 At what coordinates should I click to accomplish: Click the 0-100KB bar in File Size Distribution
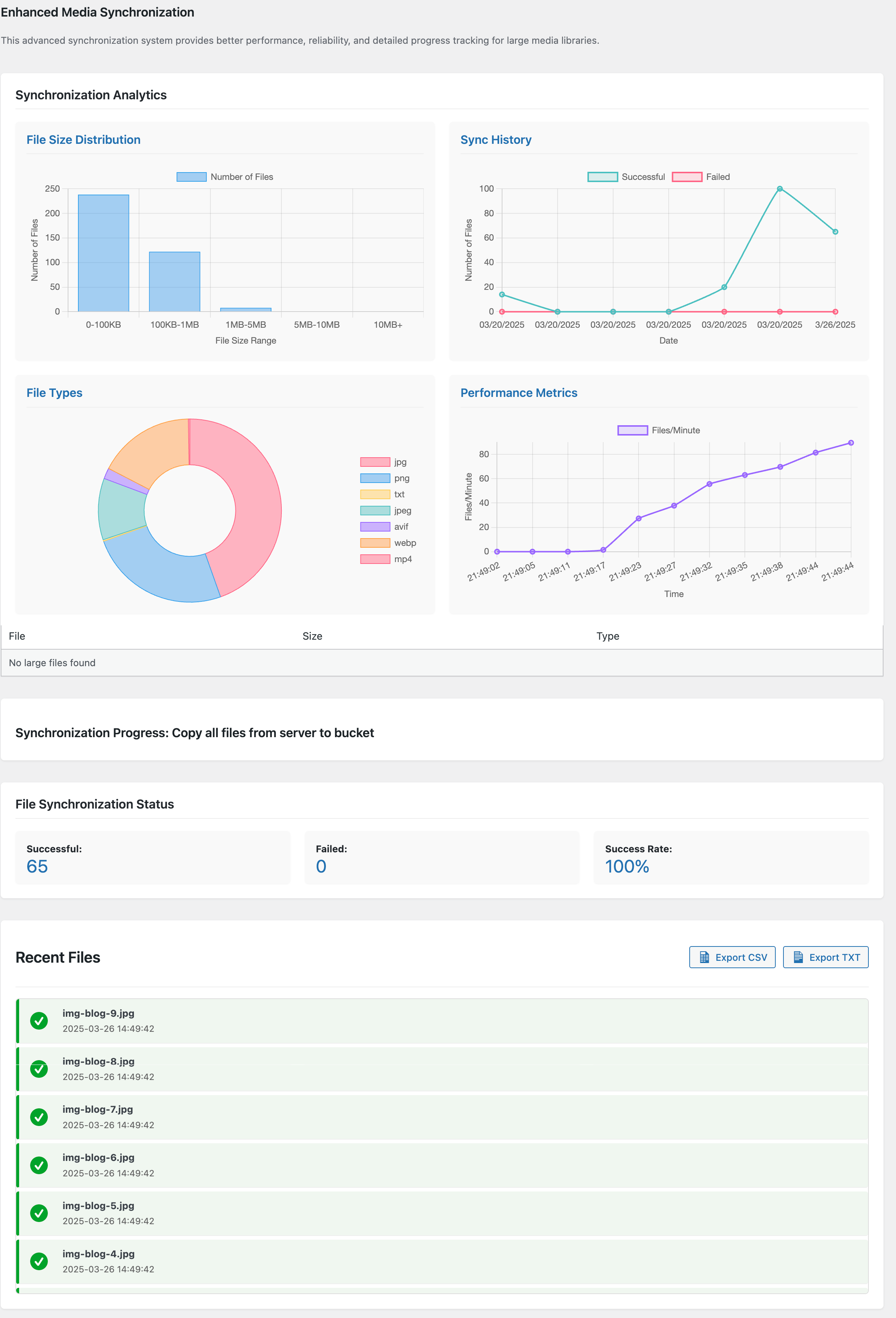[103, 253]
